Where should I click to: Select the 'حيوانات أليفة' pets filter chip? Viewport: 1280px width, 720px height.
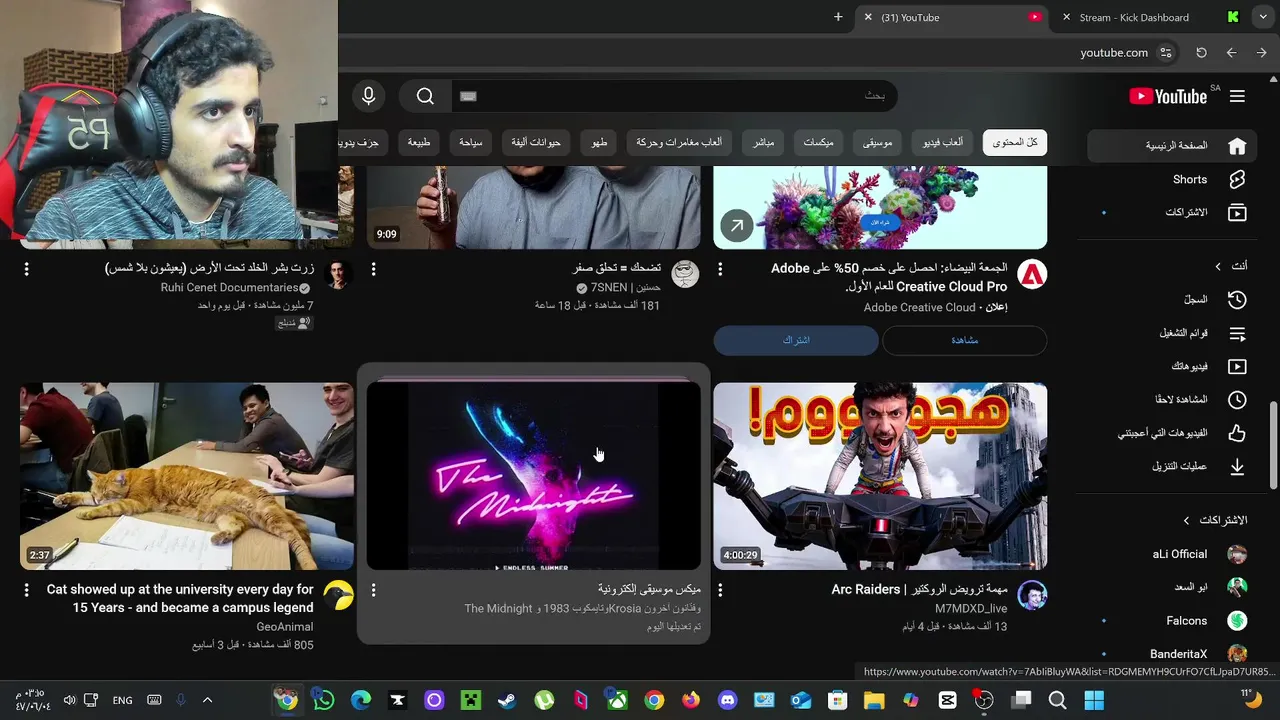click(x=536, y=143)
